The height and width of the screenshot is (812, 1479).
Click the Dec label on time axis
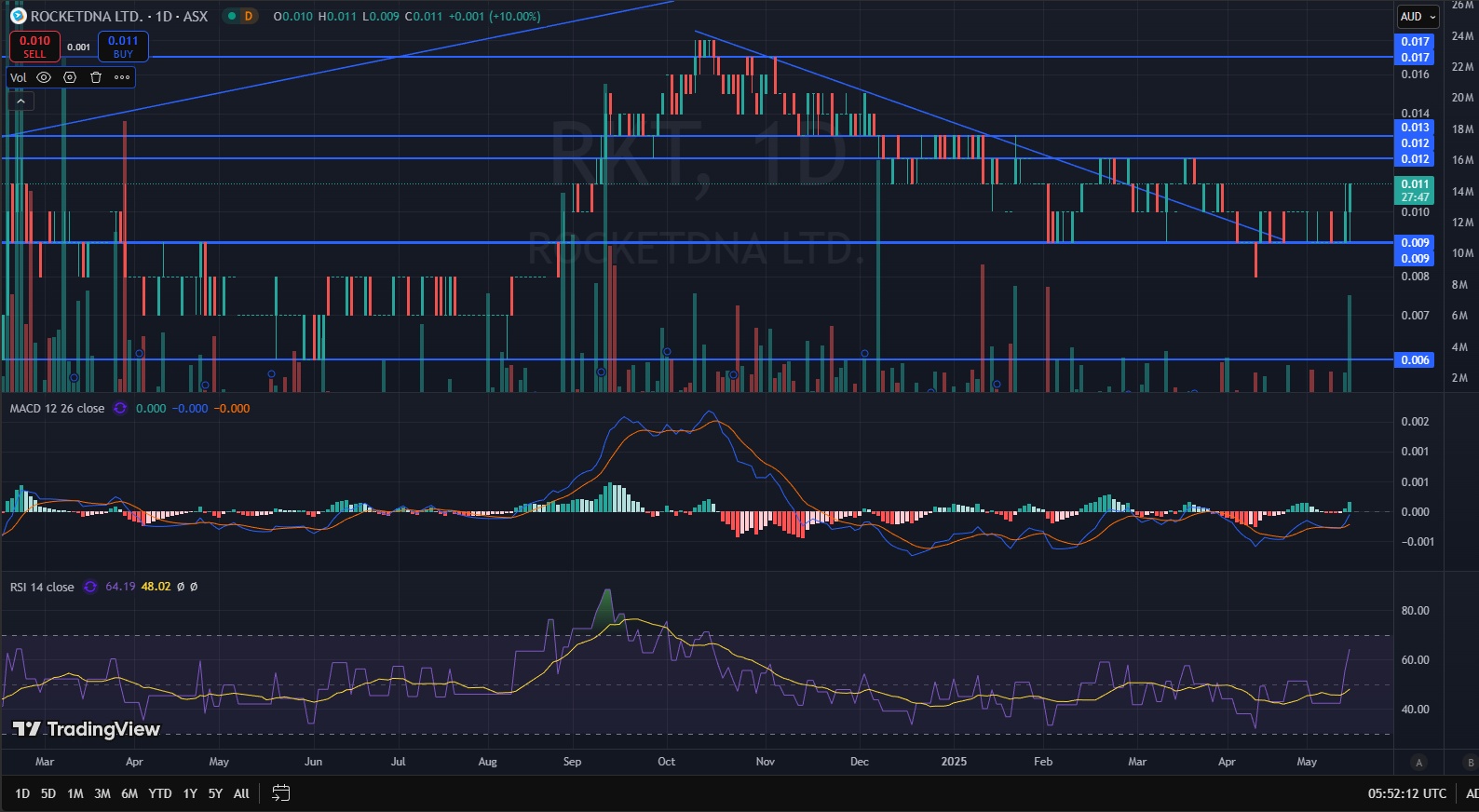click(x=860, y=762)
